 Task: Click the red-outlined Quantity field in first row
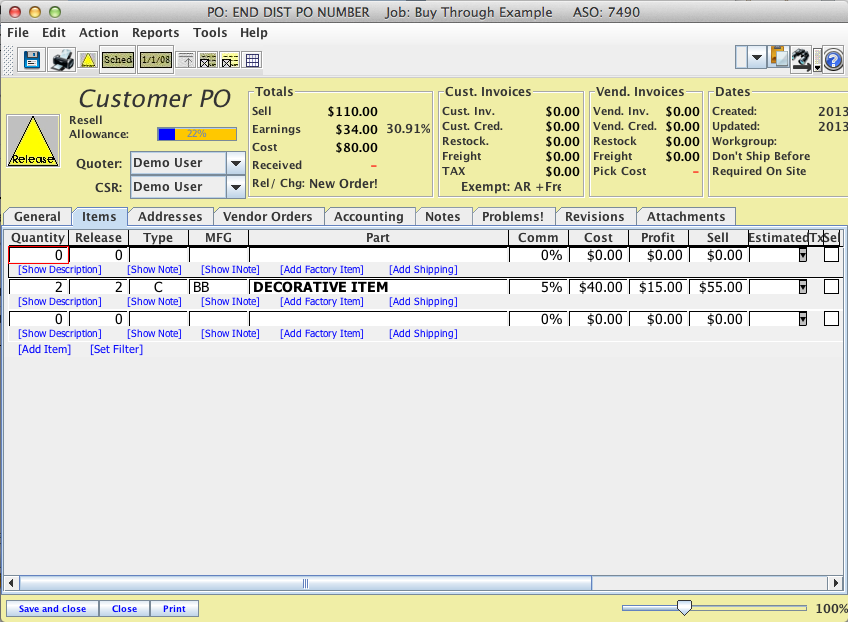pos(38,255)
